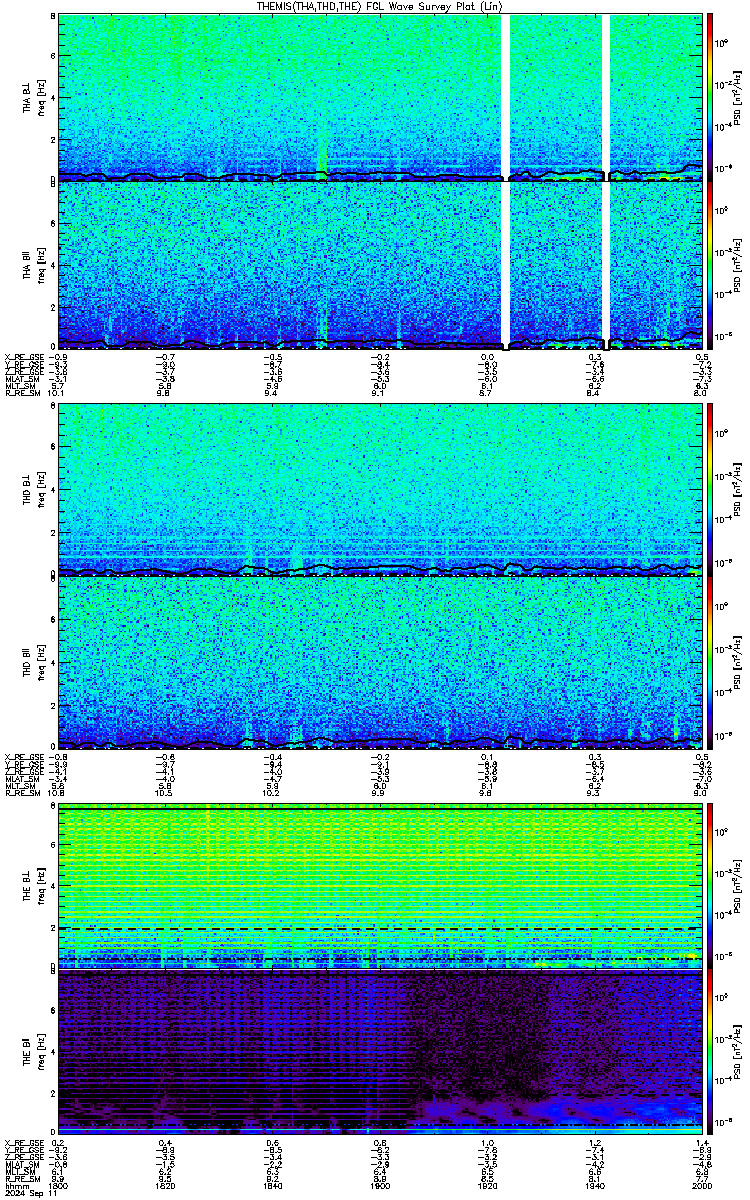Click the 1840 time tick label

click(x=275, y=1185)
